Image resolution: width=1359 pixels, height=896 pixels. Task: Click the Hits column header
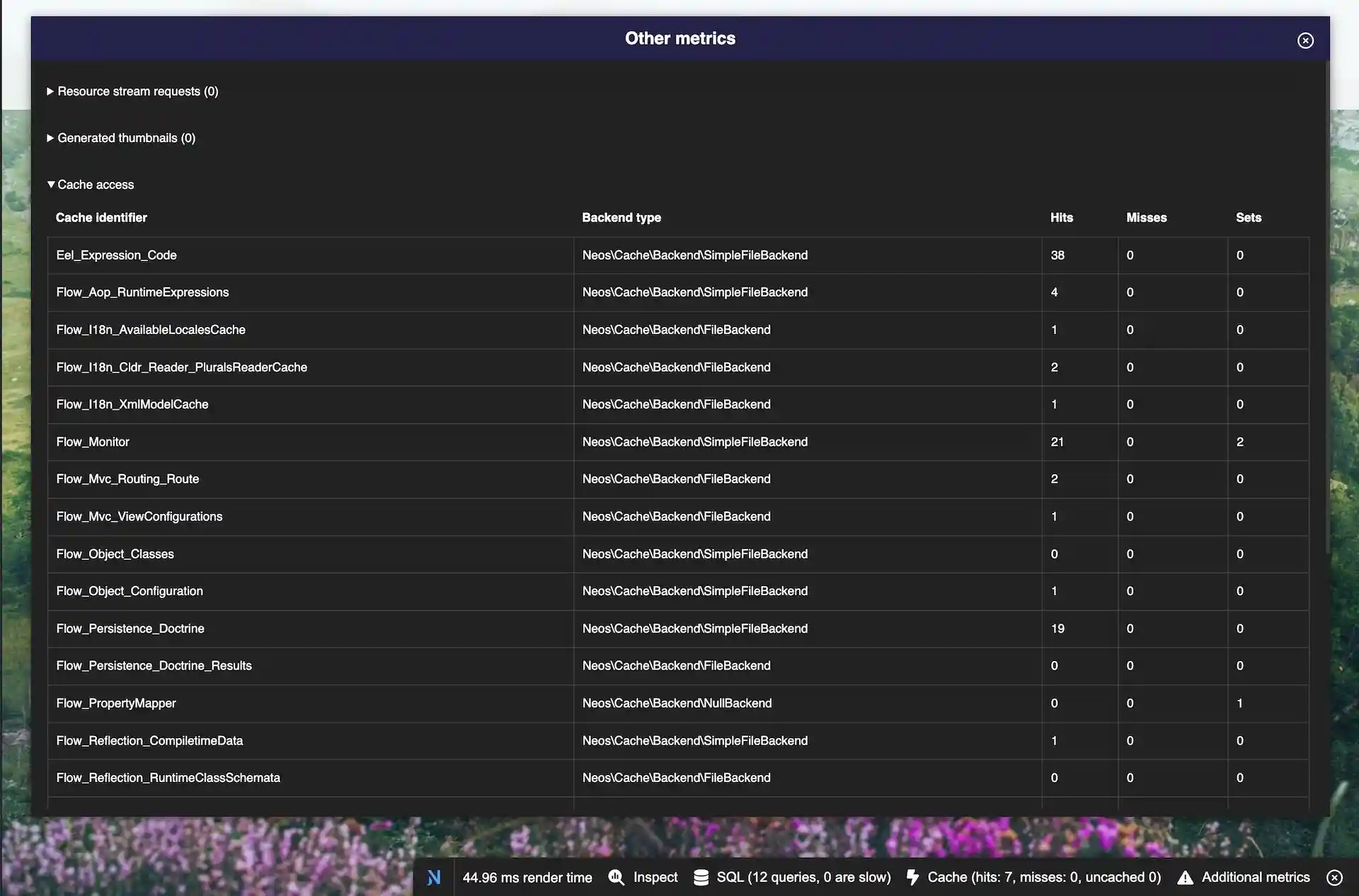pos(1062,217)
